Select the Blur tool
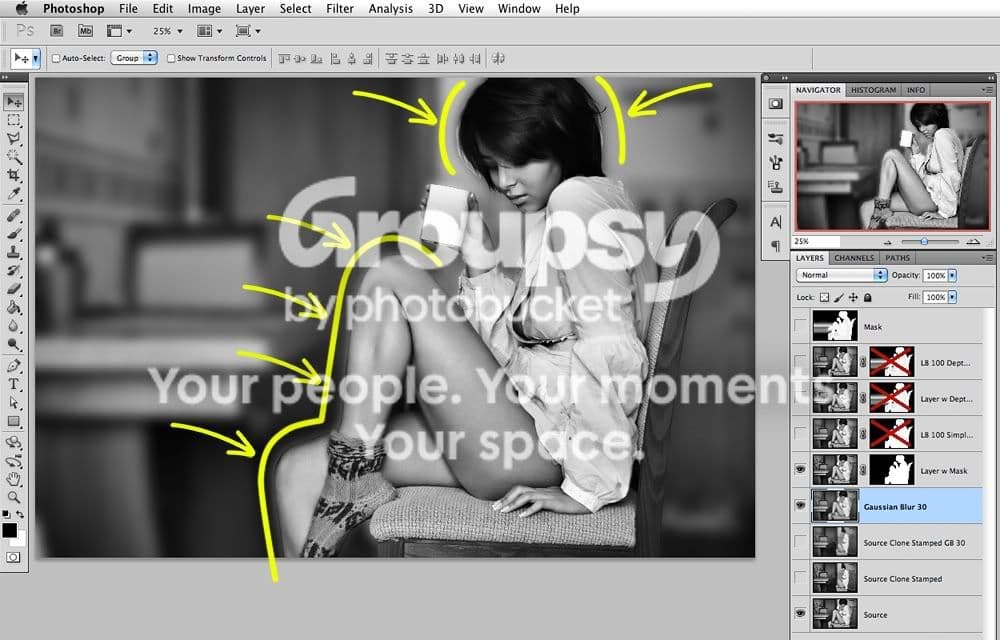Viewport: 1000px width, 640px height. pos(13,326)
